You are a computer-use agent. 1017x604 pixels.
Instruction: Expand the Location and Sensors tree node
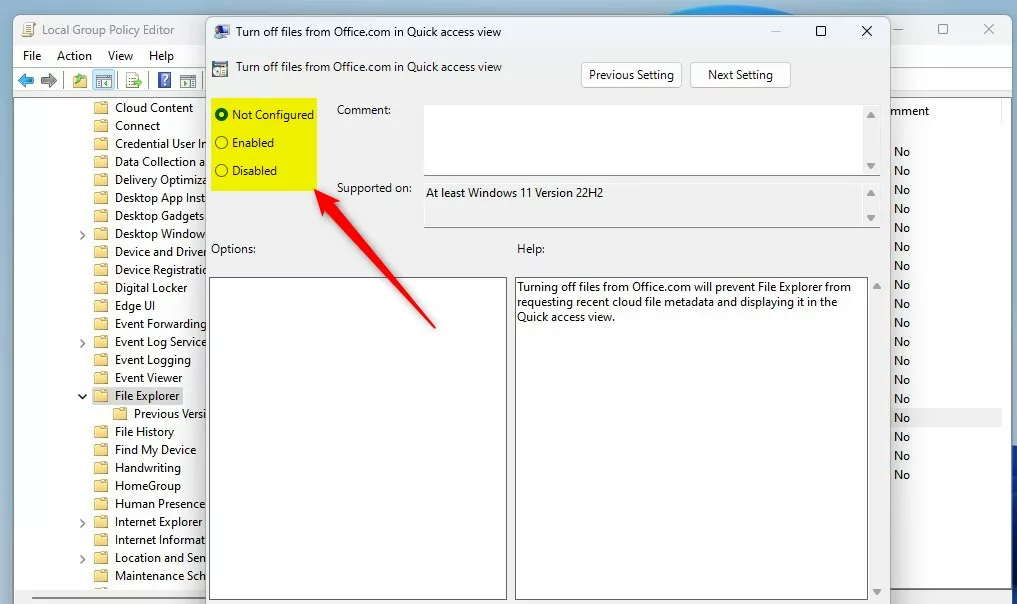point(82,559)
